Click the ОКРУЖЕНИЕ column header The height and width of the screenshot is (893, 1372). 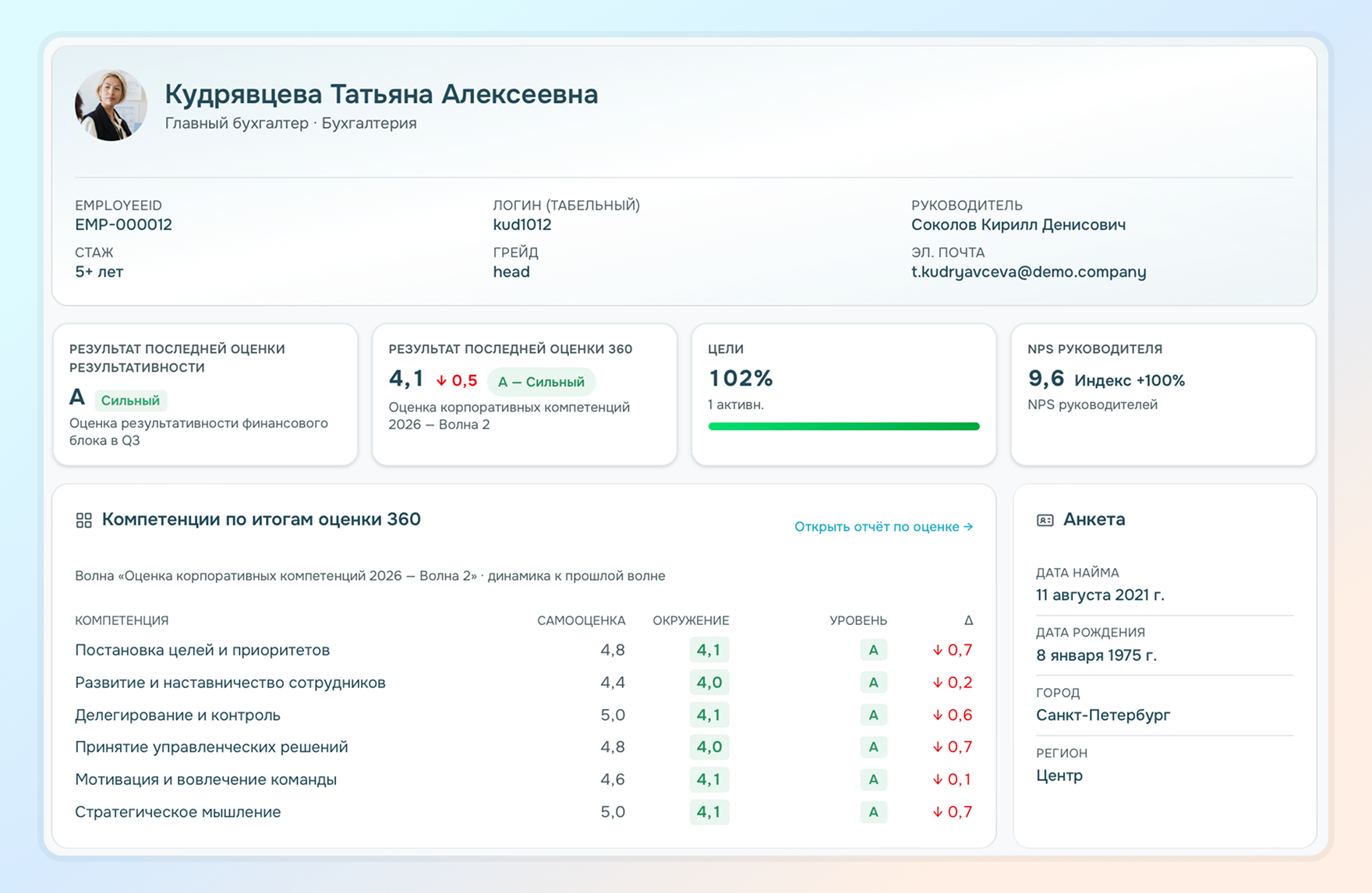[691, 620]
